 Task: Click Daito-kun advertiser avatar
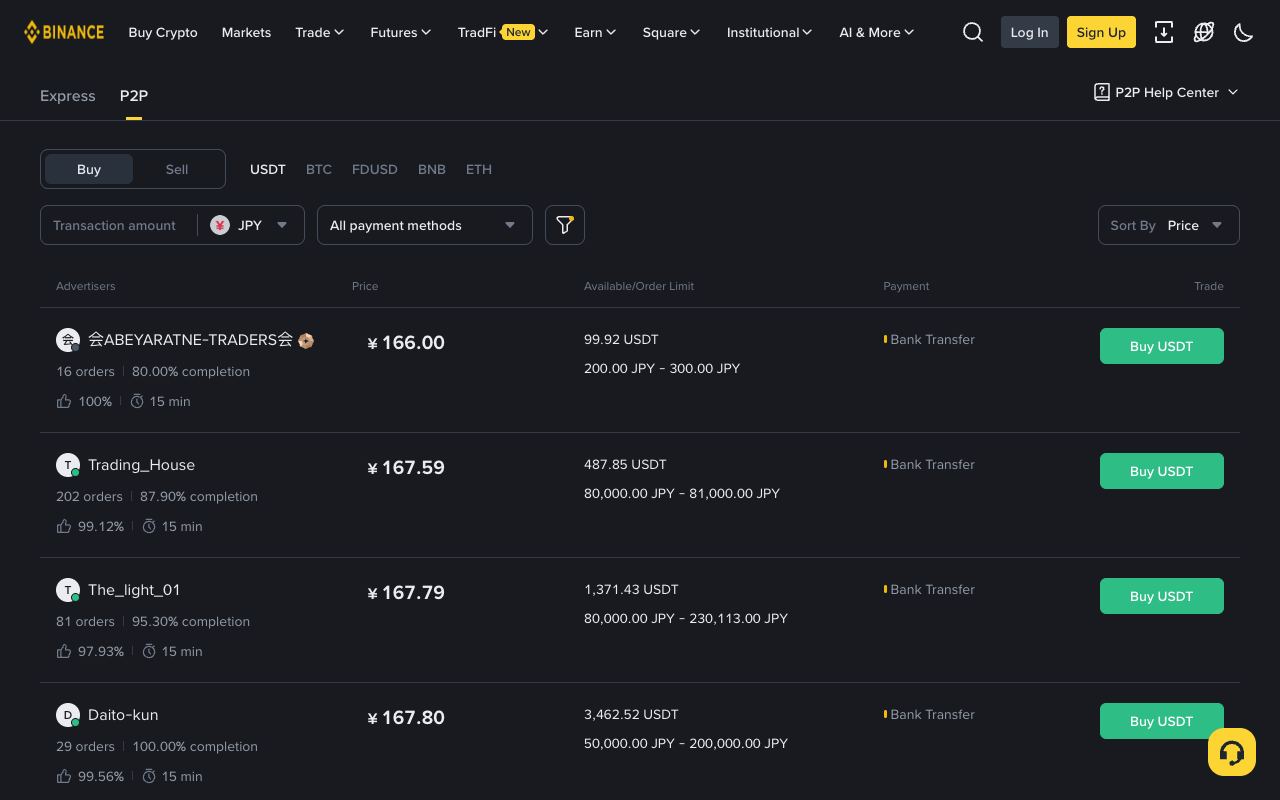[x=68, y=715]
